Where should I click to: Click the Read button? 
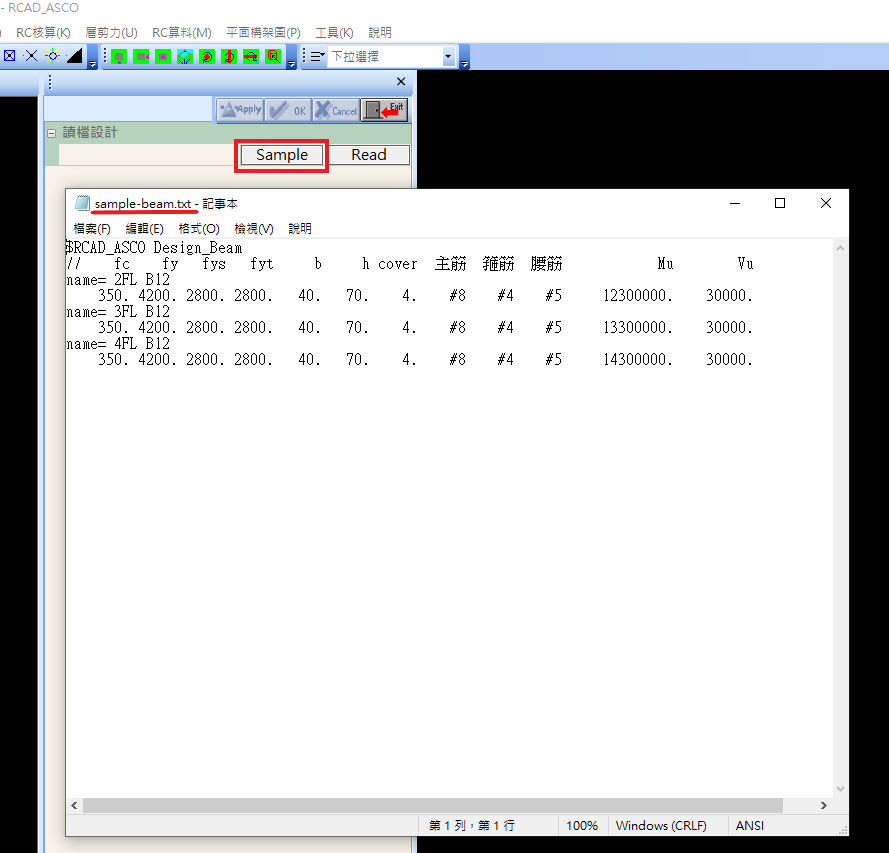tap(369, 155)
